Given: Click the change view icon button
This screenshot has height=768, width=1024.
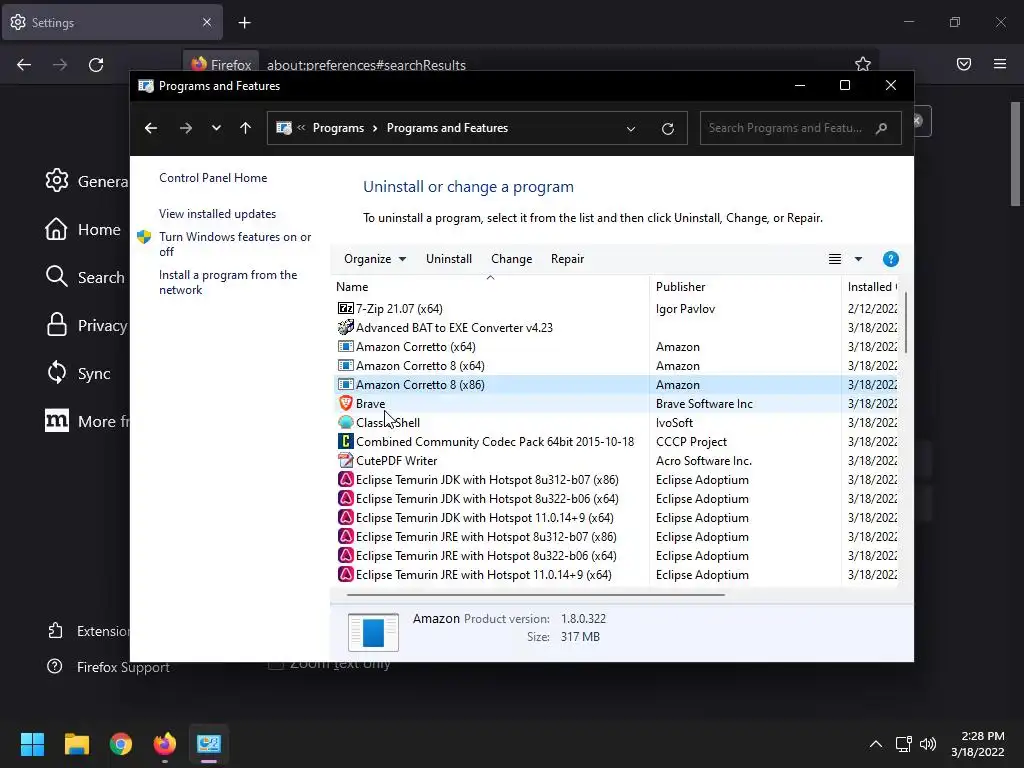Looking at the screenshot, I should [835, 259].
